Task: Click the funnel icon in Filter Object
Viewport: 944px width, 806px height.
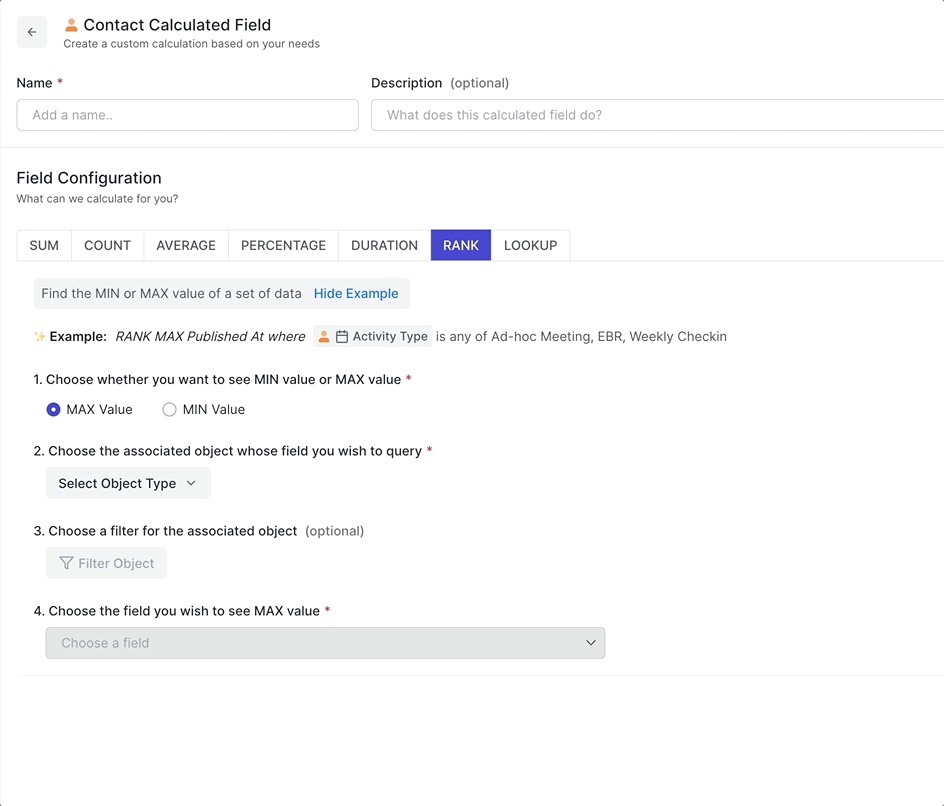Action: click(x=66, y=563)
